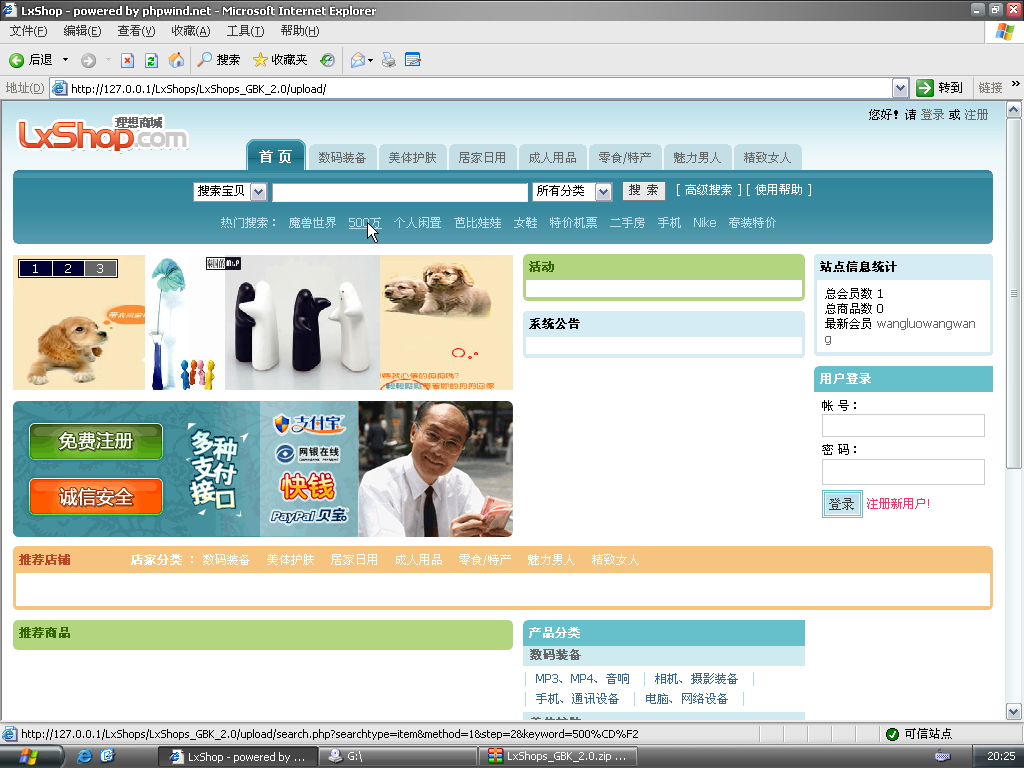The width and height of the screenshot is (1024, 768).
Task: Click the 网银在线 payment logo
Action: [308, 453]
